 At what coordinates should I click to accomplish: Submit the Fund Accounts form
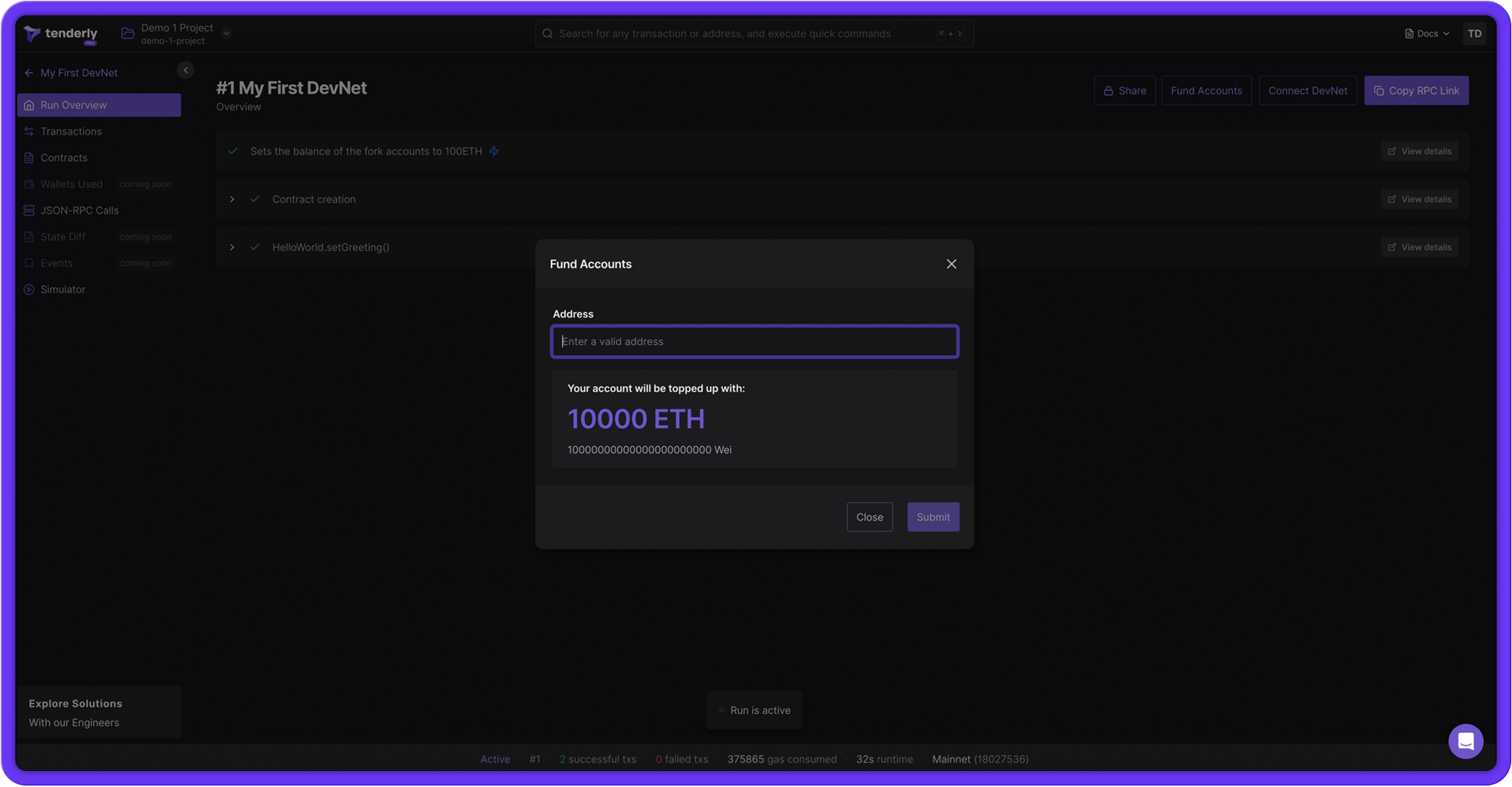coord(933,517)
